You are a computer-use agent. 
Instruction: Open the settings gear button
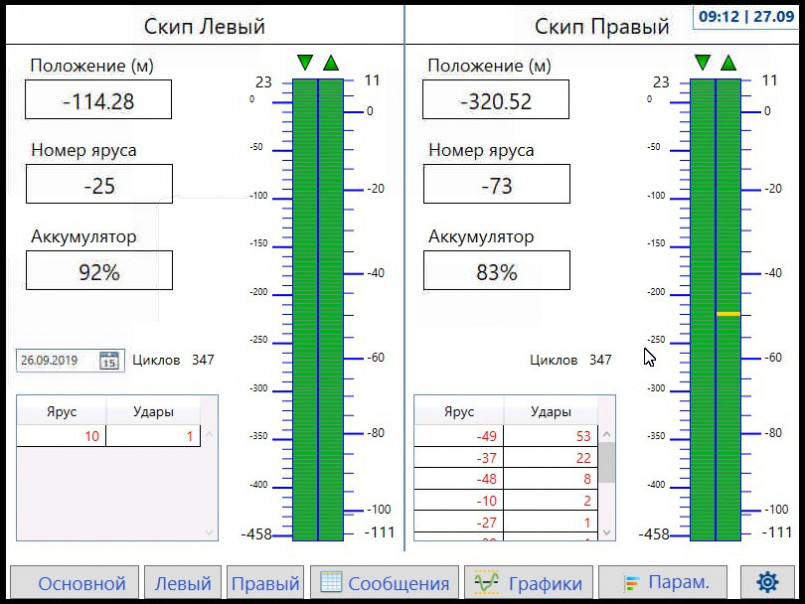(767, 582)
